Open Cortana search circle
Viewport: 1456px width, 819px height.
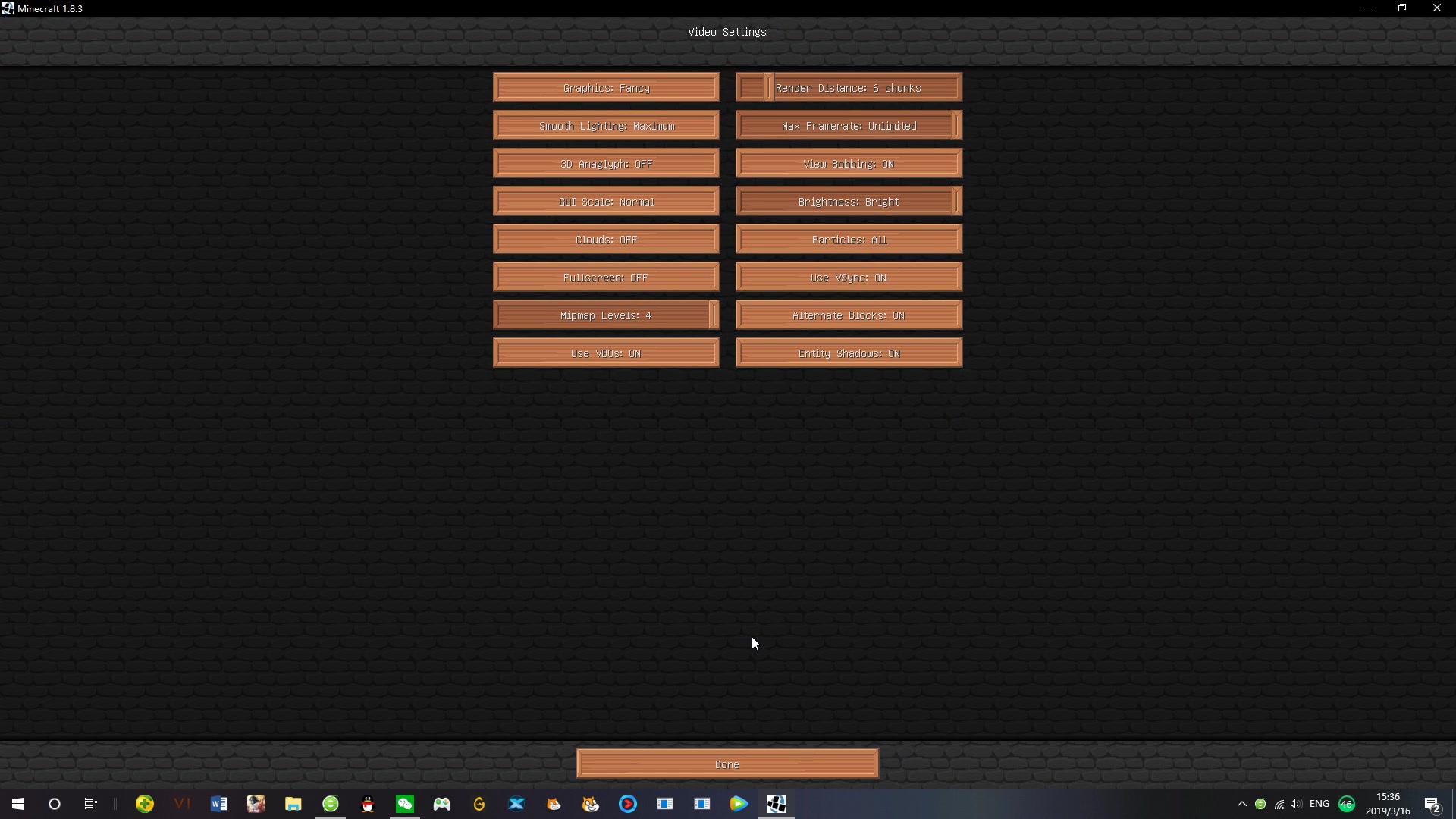point(55,804)
